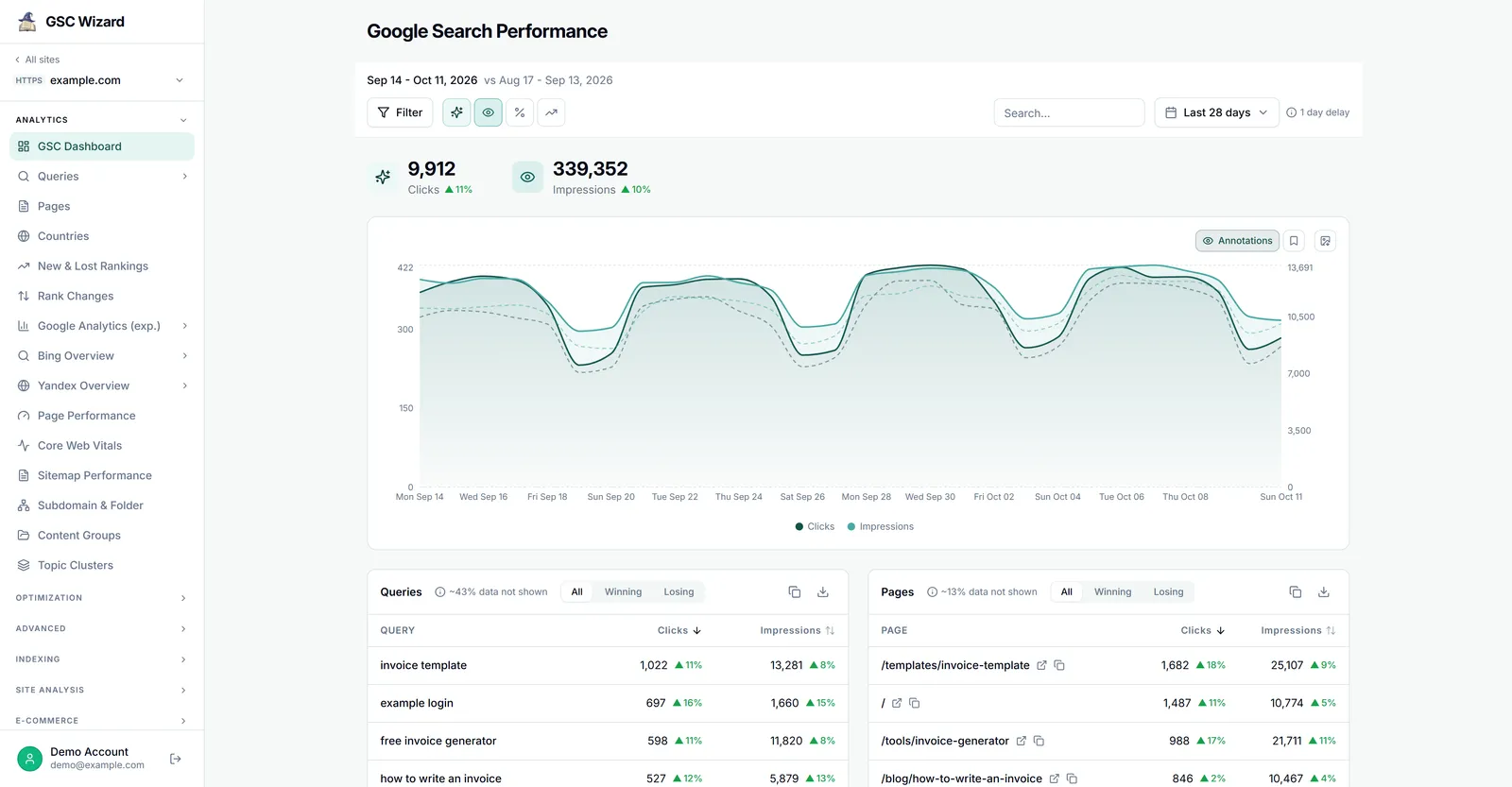Open the Last 28 days date dropdown
The height and width of the screenshot is (787, 1512).
[x=1216, y=112]
